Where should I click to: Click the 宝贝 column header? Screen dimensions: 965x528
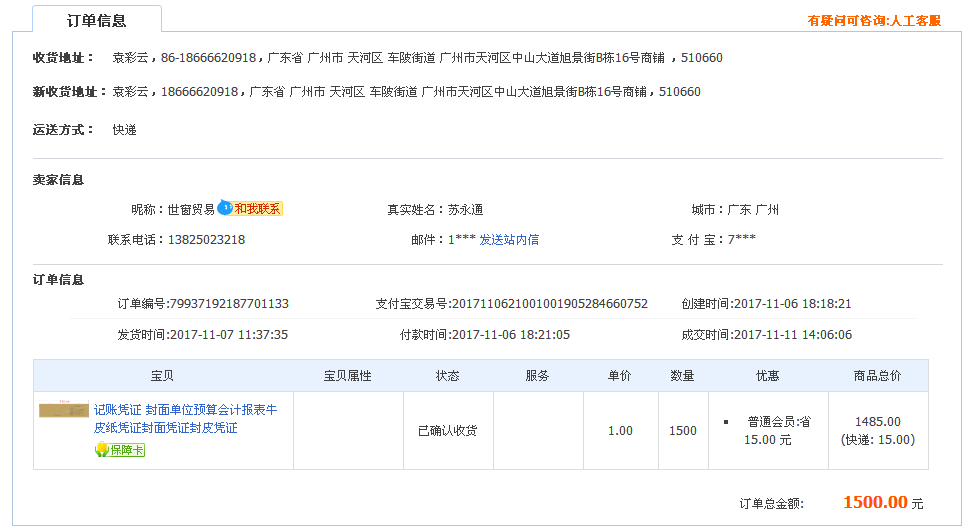[x=163, y=376]
